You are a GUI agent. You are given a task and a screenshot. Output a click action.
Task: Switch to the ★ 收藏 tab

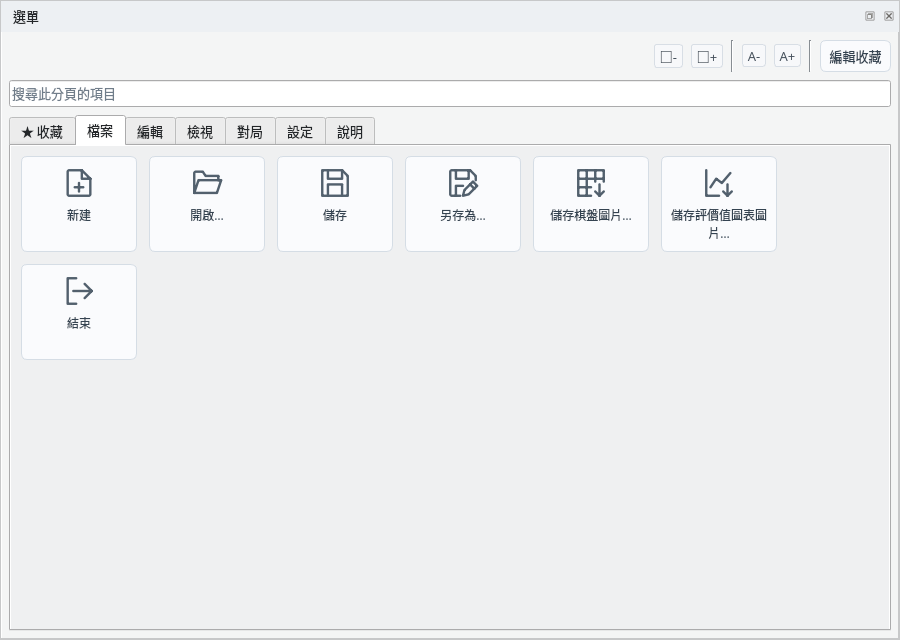(42, 132)
